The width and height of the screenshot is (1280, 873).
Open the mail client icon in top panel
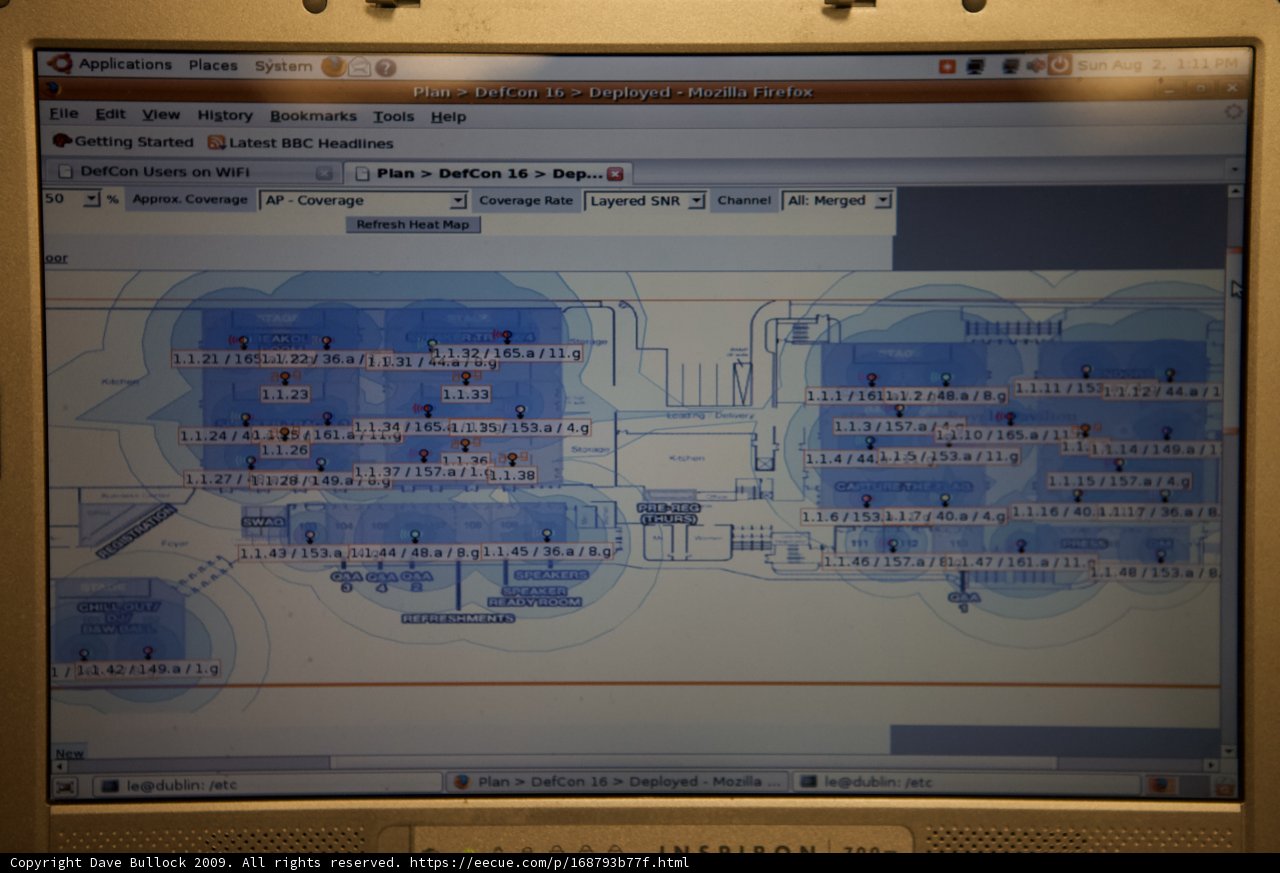pos(359,67)
